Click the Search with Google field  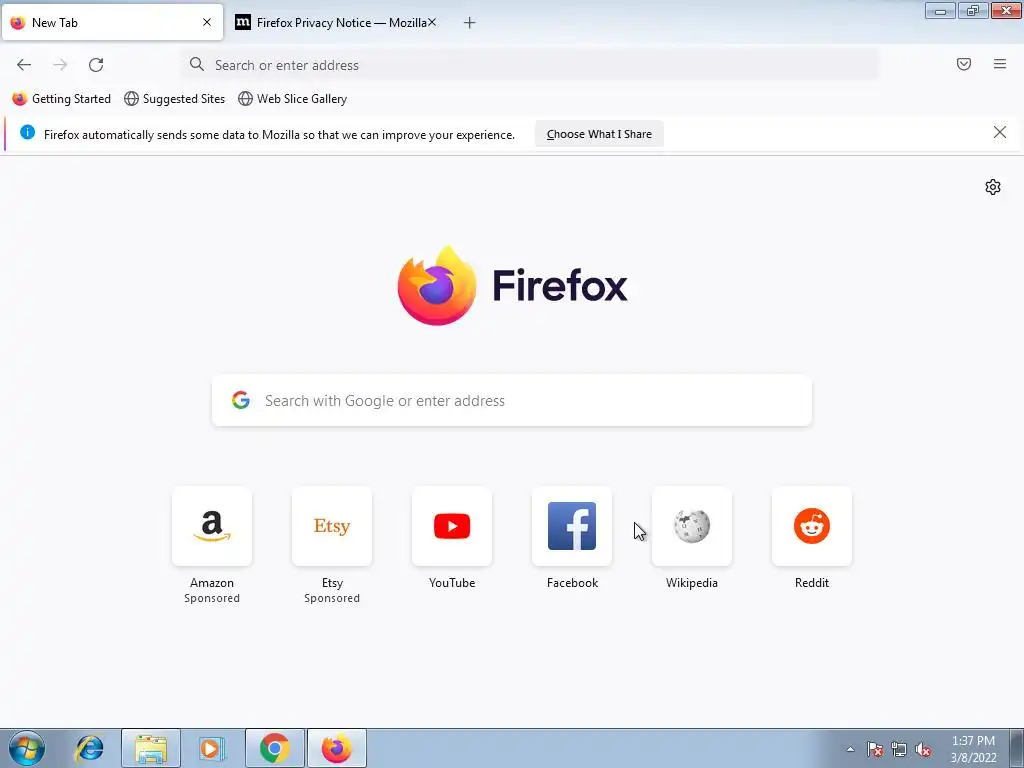[512, 400]
